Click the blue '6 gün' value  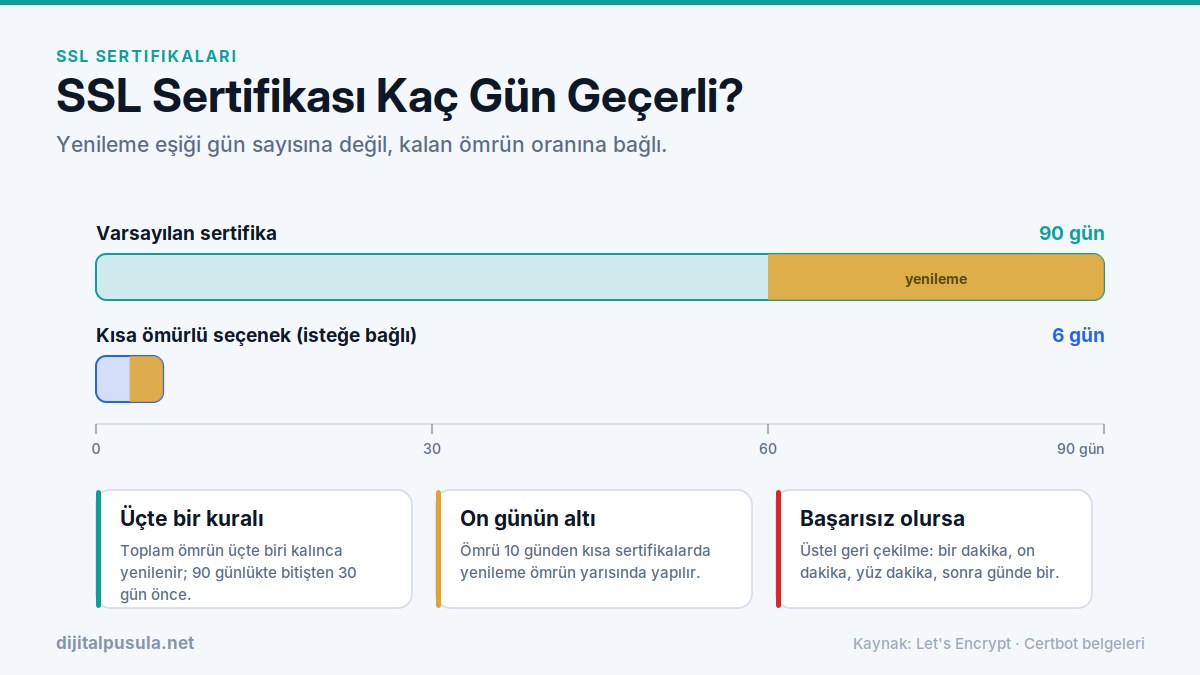coord(1078,335)
